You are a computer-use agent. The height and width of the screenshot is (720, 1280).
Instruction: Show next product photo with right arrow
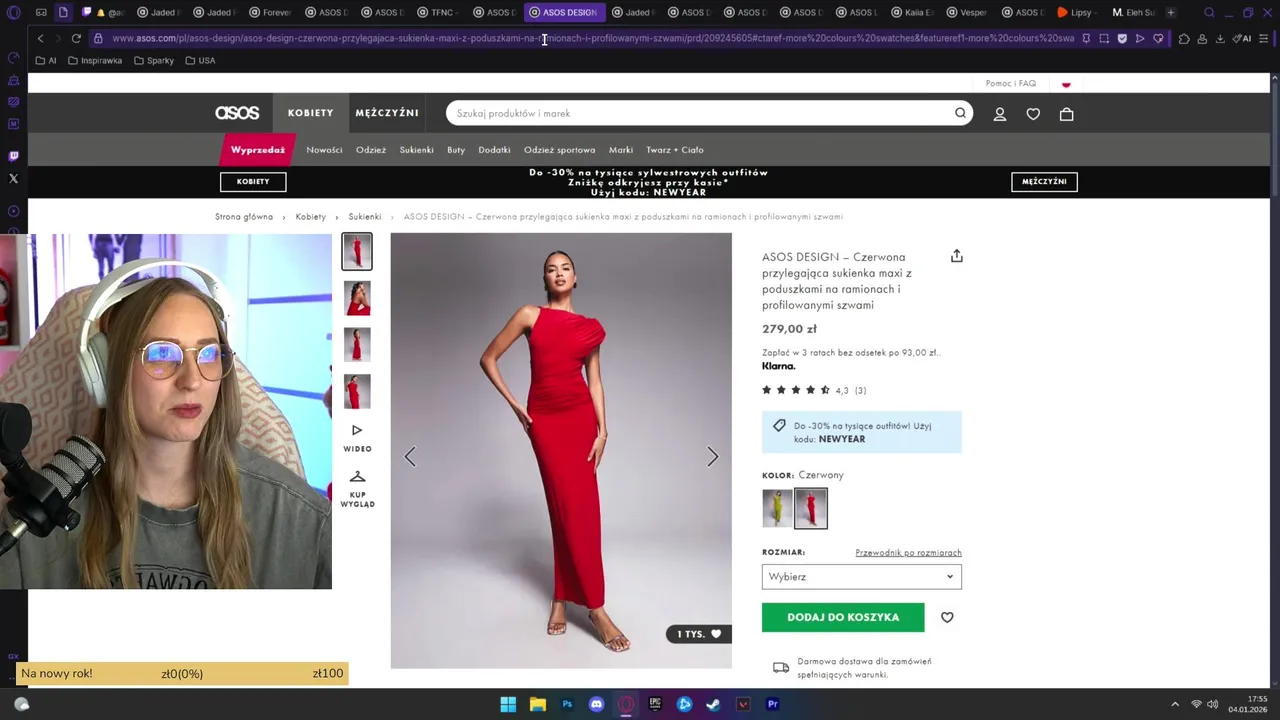712,457
